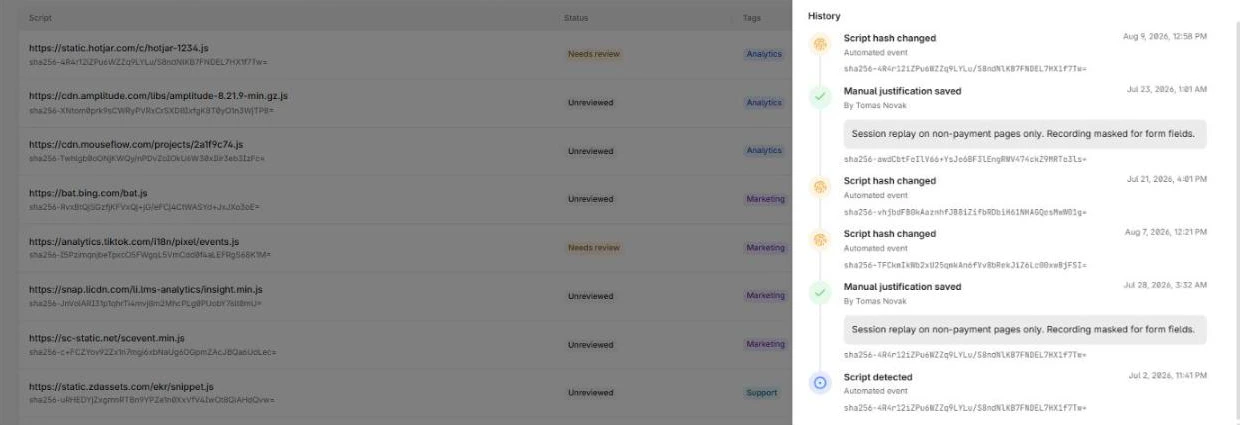
Task: Click the Jul 23 justification note text box
Action: tap(1025, 134)
